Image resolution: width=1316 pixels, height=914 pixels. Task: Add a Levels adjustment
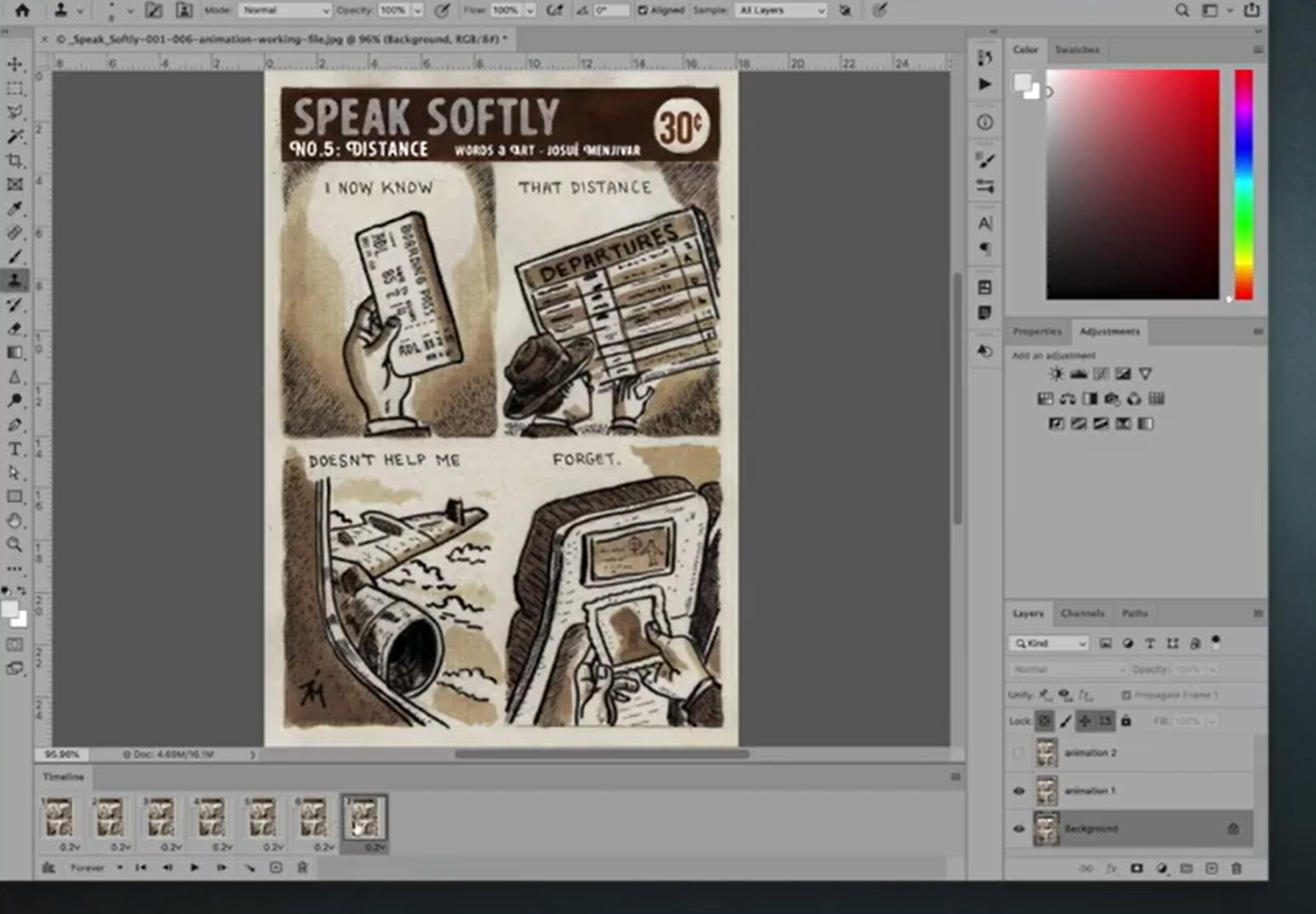click(1078, 374)
